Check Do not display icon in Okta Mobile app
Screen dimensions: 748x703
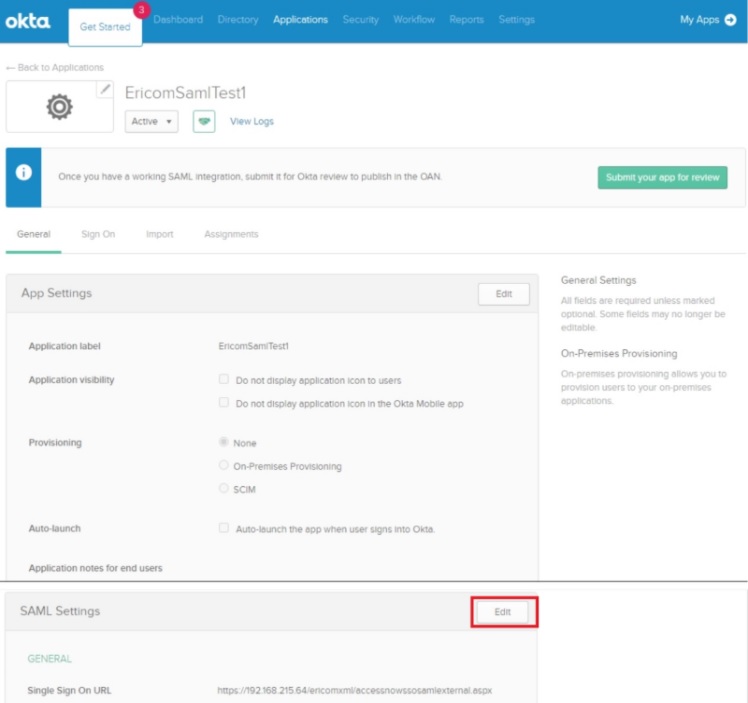(x=224, y=403)
